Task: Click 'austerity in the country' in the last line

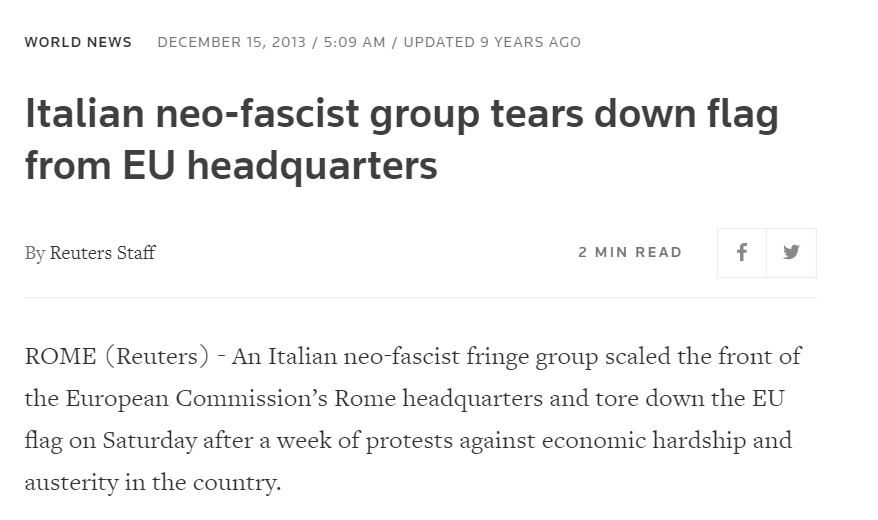Action: click(x=151, y=482)
